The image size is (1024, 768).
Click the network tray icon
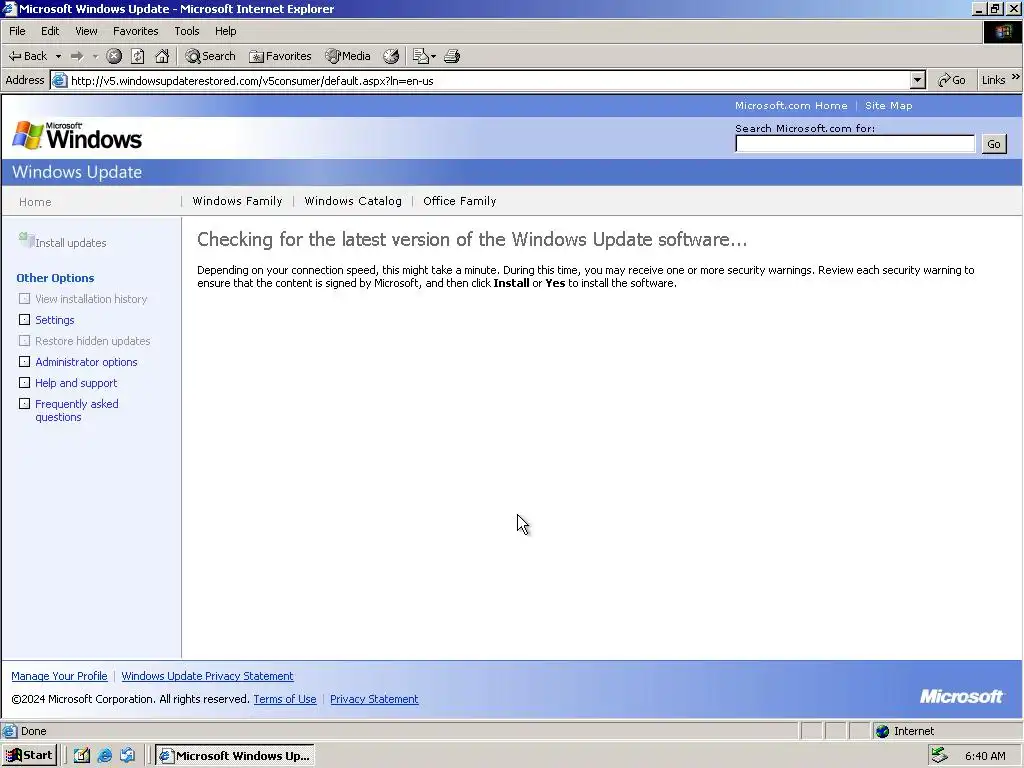click(939, 756)
